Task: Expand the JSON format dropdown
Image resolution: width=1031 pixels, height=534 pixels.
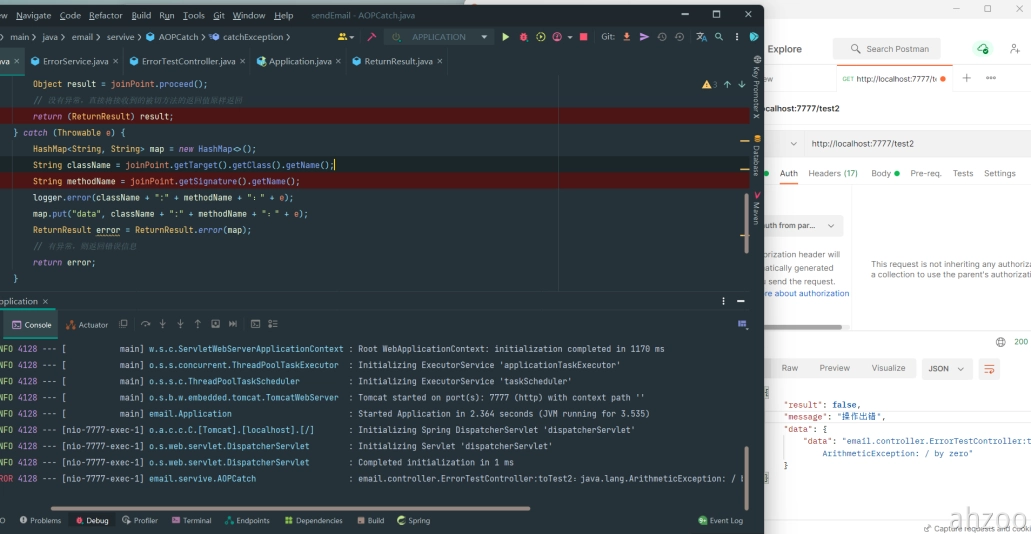Action: (x=948, y=369)
